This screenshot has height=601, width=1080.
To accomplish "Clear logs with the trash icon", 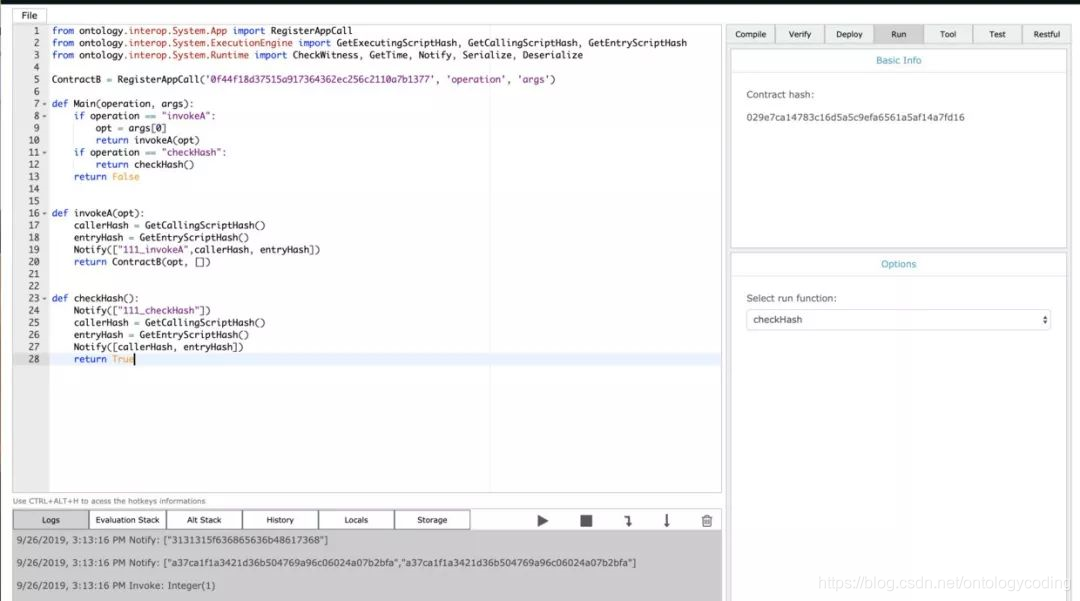I will click(707, 520).
